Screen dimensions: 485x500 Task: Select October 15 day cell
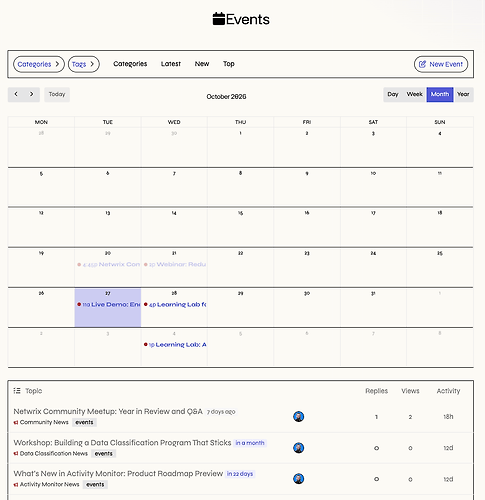point(240,227)
